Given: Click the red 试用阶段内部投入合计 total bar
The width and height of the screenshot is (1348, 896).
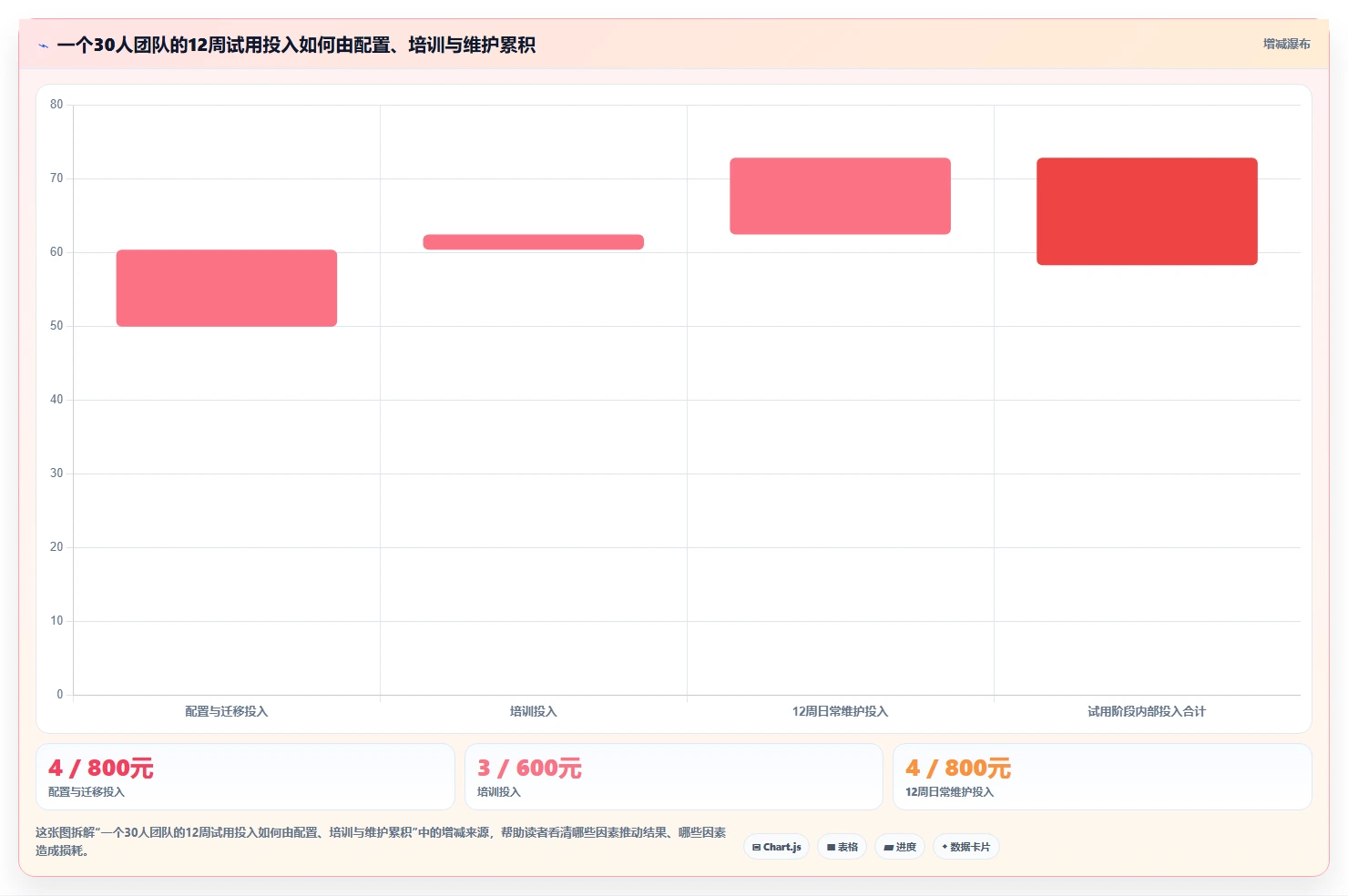Looking at the screenshot, I should pos(1147,211).
